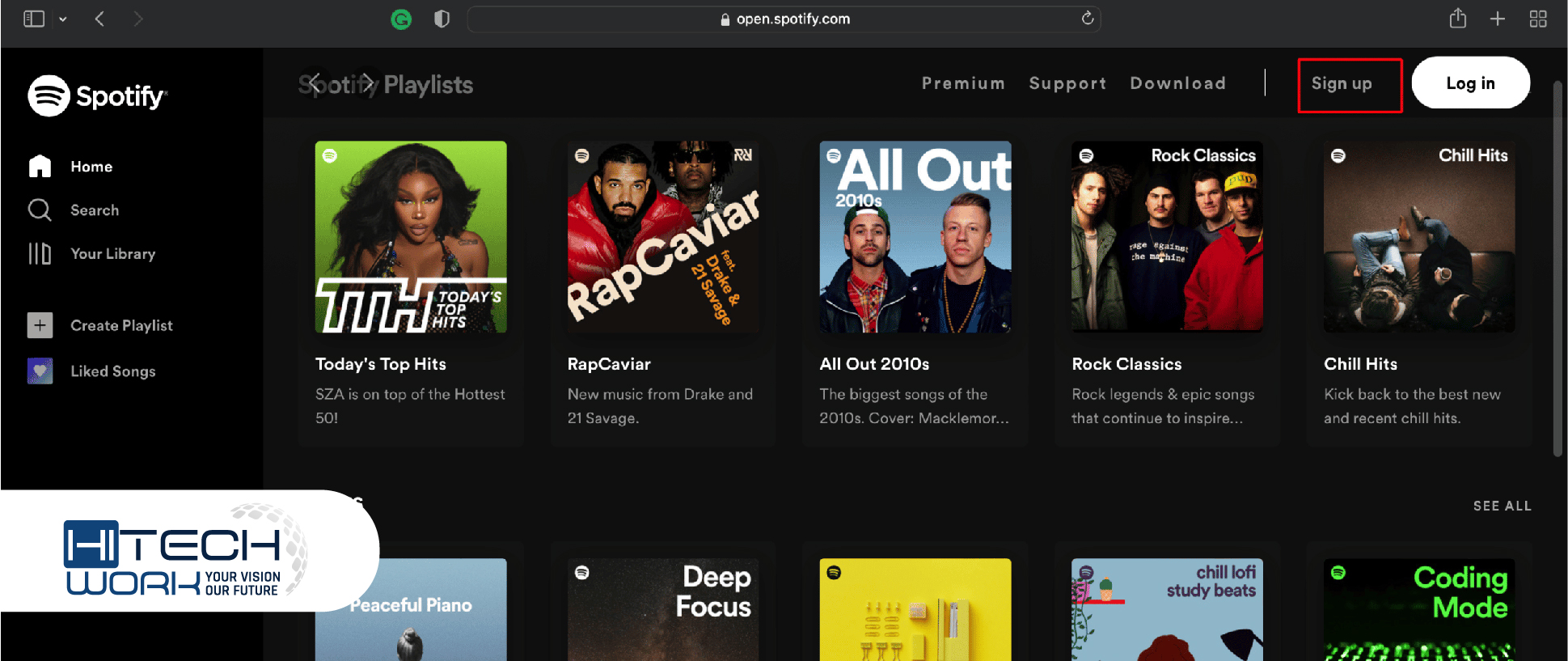1568x661 pixels.
Task: Click the RapCaviar title text
Action: pyautogui.click(x=609, y=364)
